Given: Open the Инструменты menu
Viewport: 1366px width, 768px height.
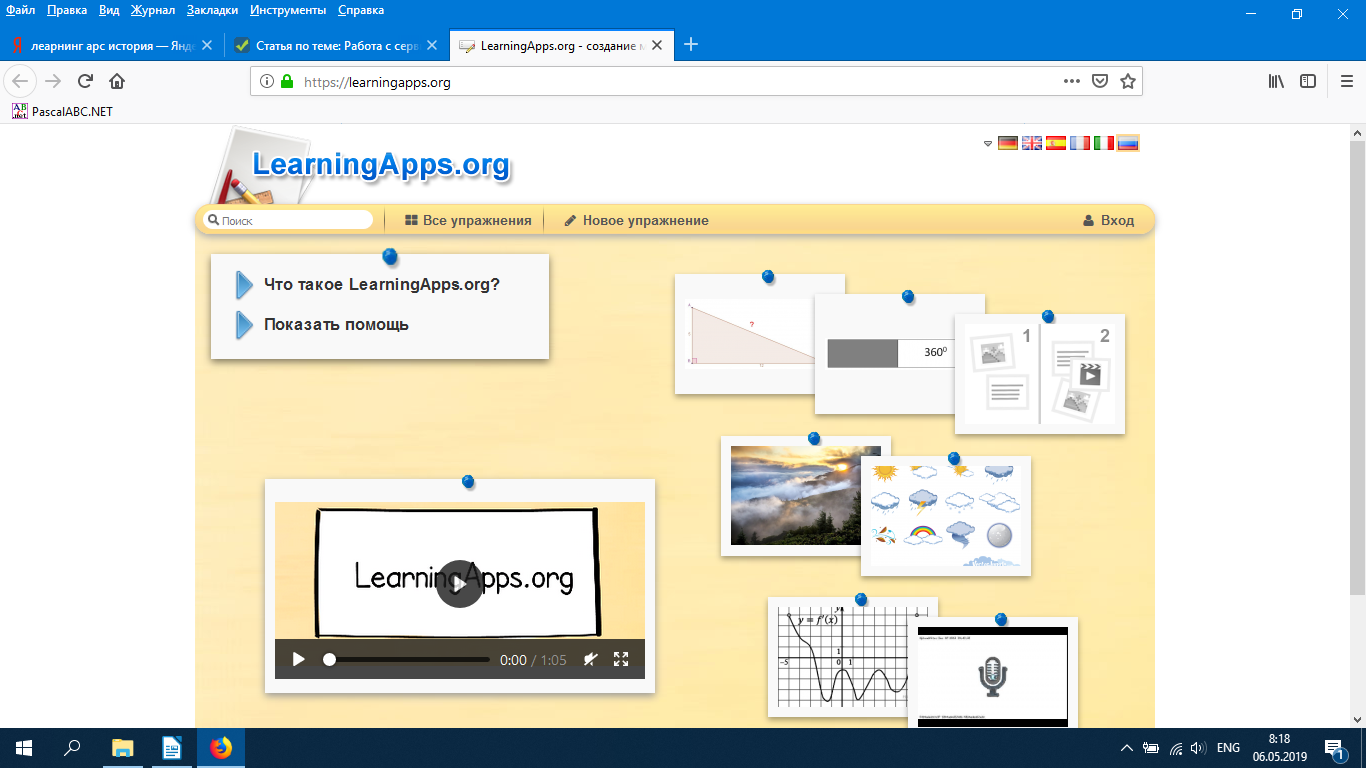Looking at the screenshot, I should click(x=288, y=10).
